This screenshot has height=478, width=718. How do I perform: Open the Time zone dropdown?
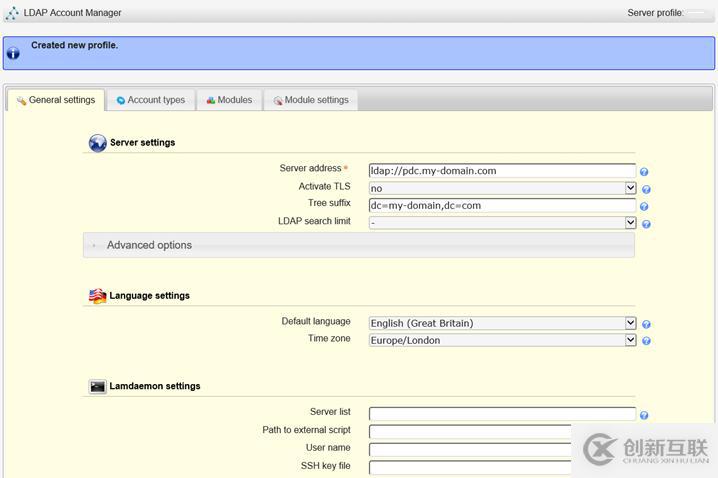502,340
